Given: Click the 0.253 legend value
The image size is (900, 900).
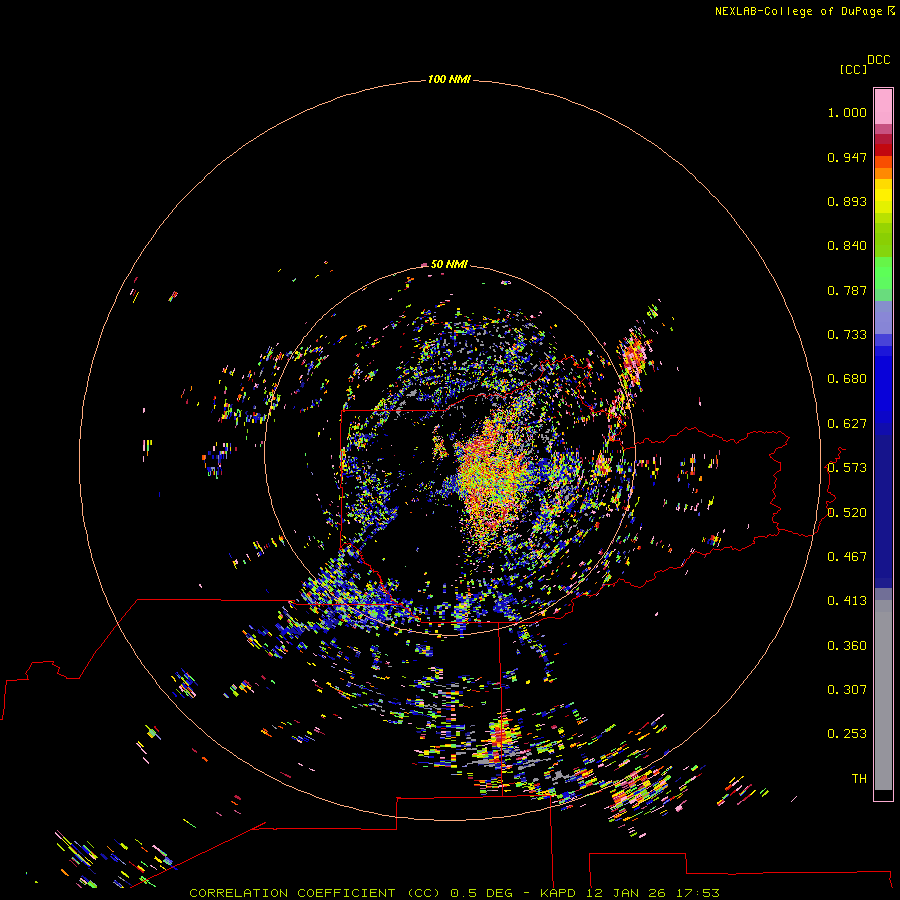Looking at the screenshot, I should tap(847, 734).
